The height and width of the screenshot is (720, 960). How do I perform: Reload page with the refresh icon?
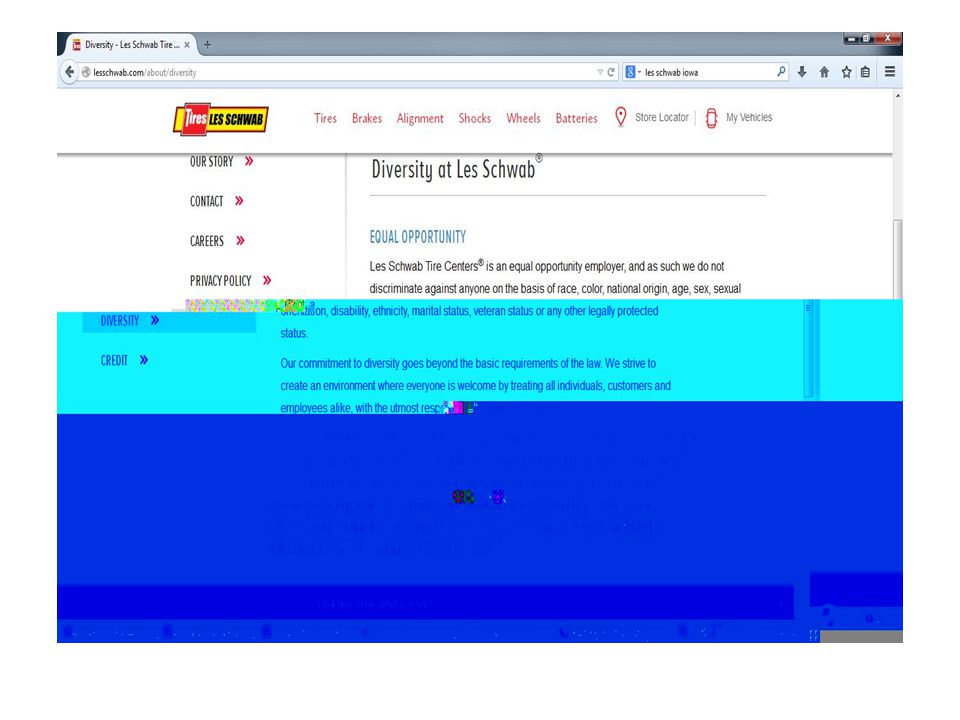coord(610,72)
